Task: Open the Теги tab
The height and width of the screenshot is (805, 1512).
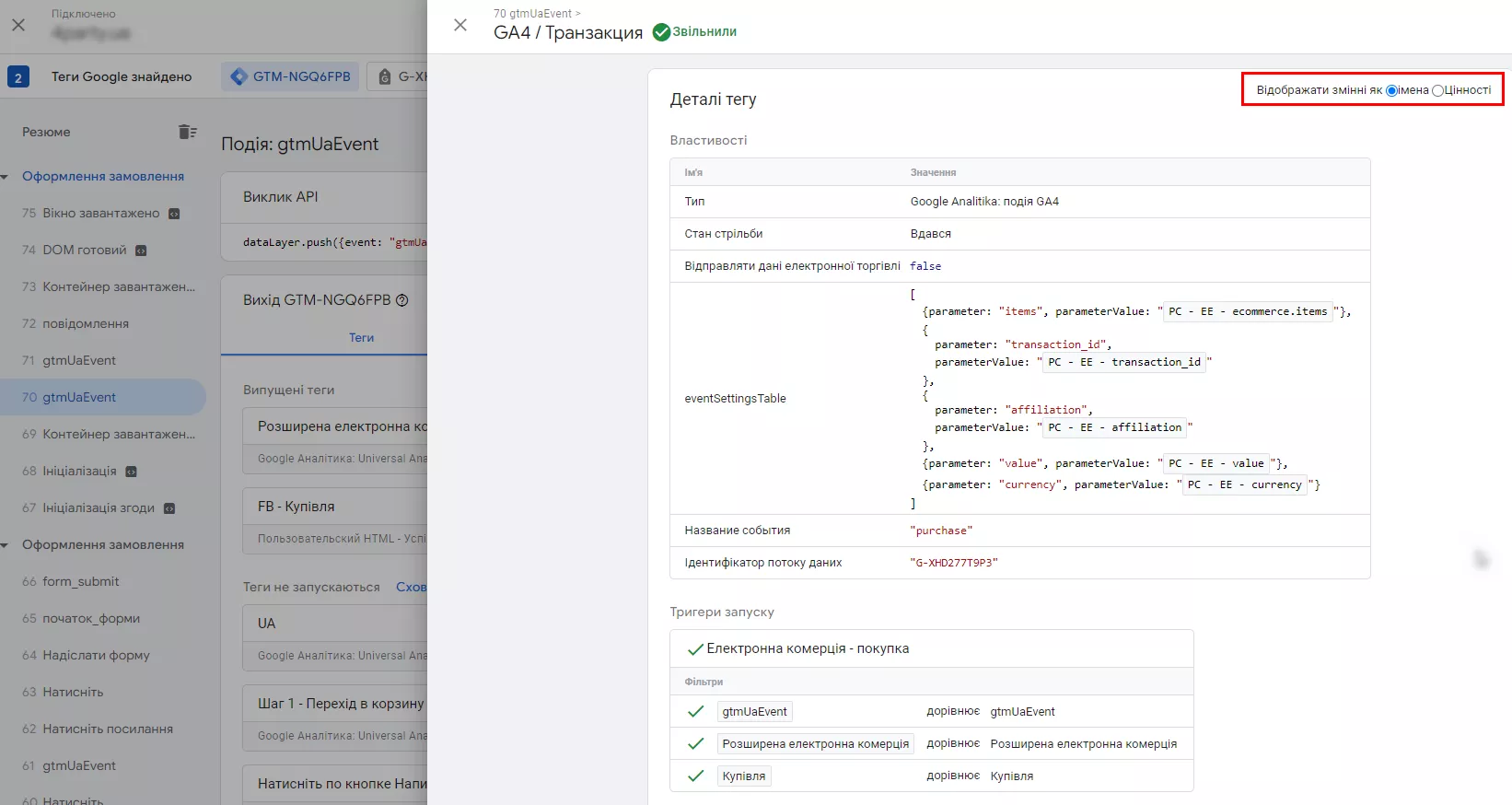Action: pos(361,338)
